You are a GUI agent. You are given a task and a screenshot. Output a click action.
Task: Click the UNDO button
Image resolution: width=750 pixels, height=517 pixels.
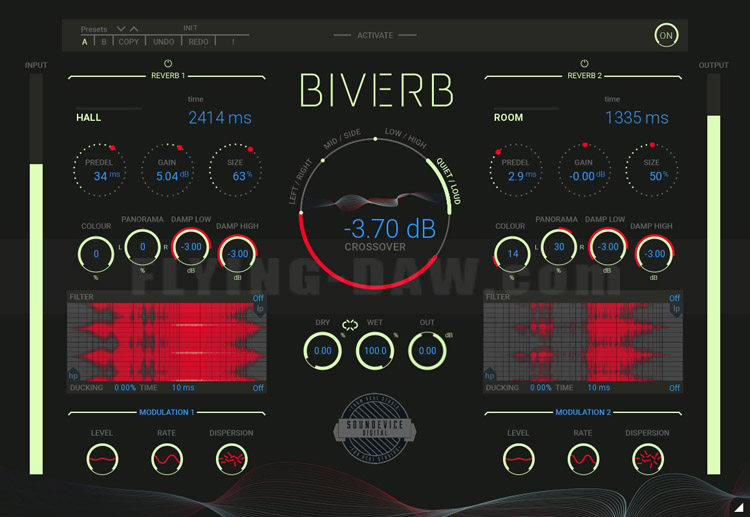164,42
